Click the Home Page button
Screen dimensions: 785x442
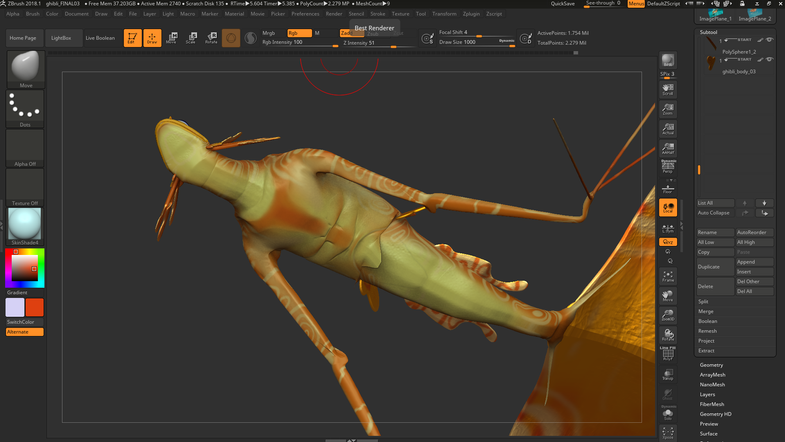pos(23,38)
